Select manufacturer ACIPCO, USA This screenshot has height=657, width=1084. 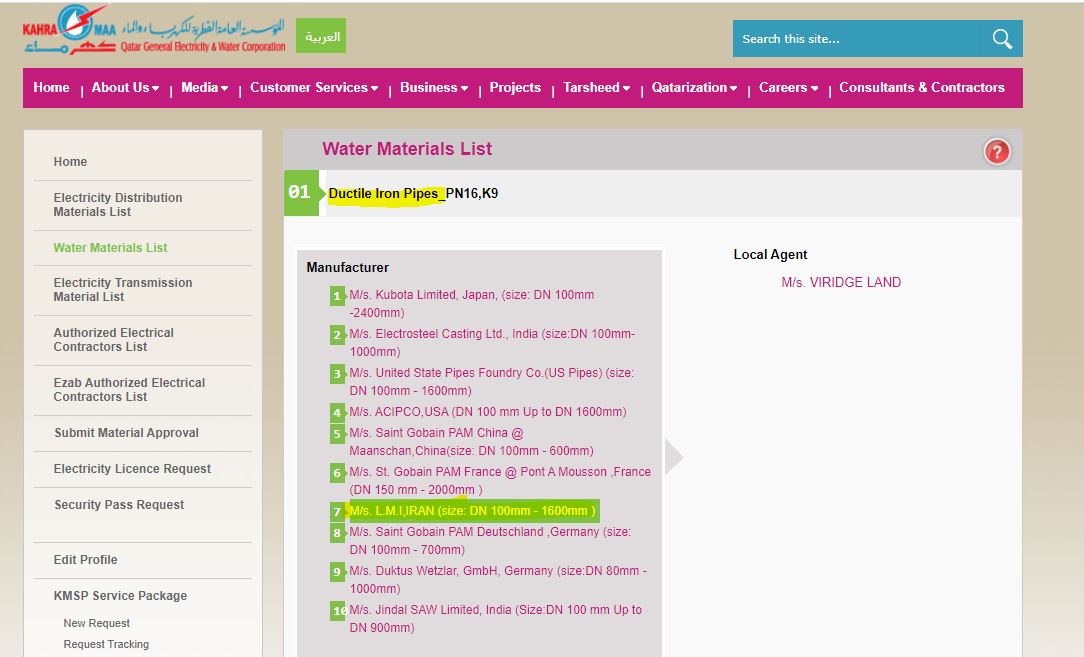click(x=487, y=412)
